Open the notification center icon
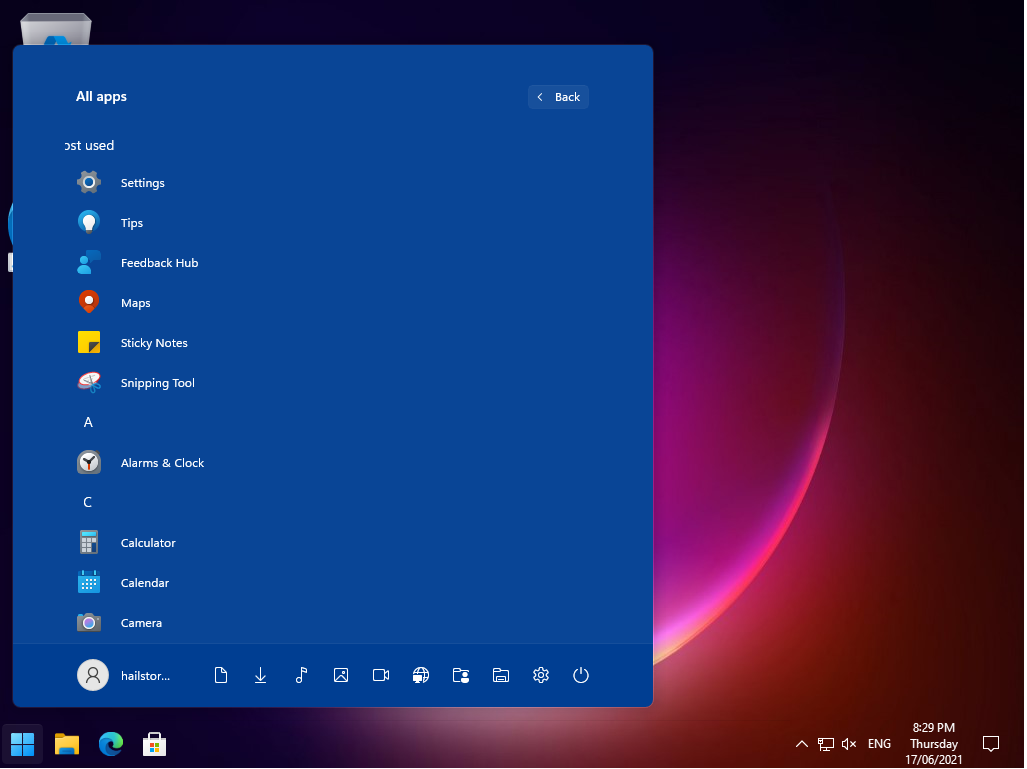 click(991, 744)
